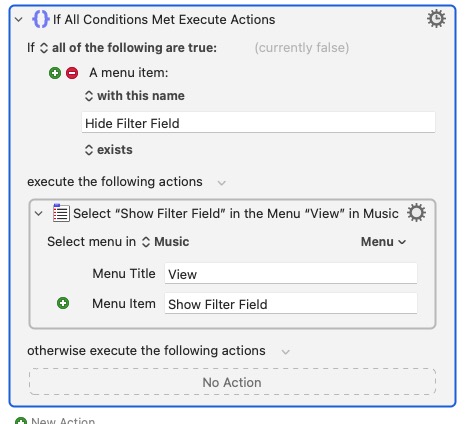This screenshot has width=467, height=424.
Task: Open the Menu dropdown button
Action: tap(383, 242)
